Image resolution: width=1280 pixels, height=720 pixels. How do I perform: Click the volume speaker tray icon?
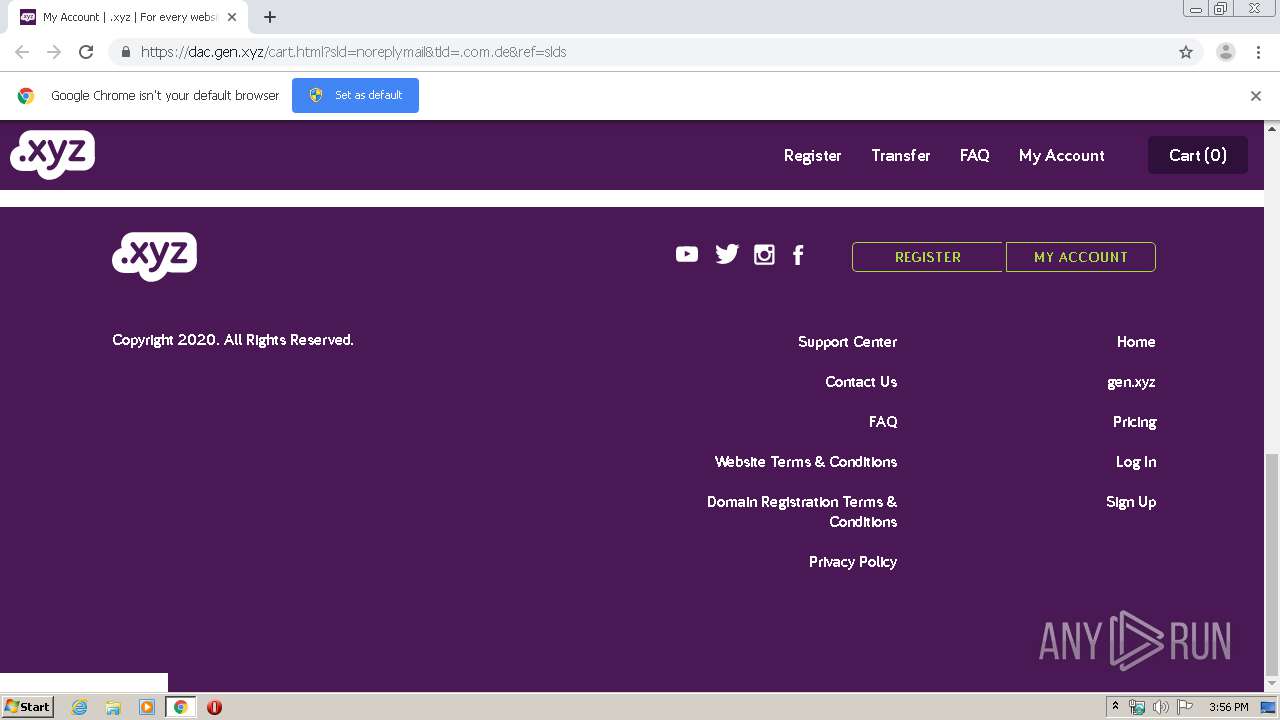pos(1161,707)
